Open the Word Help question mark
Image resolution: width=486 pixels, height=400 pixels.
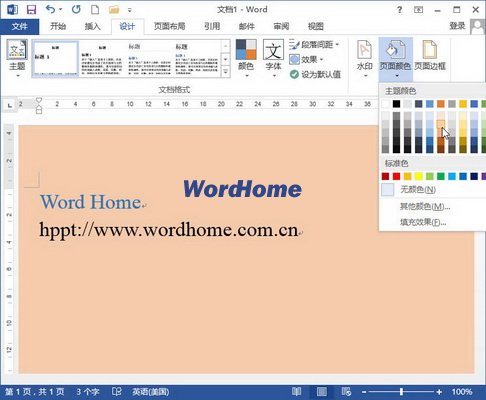(x=399, y=10)
